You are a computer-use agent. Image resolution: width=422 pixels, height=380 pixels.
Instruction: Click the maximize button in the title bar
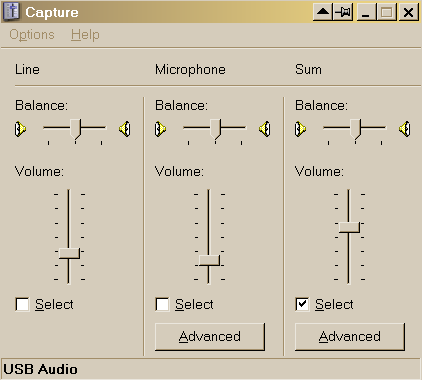tap(387, 12)
